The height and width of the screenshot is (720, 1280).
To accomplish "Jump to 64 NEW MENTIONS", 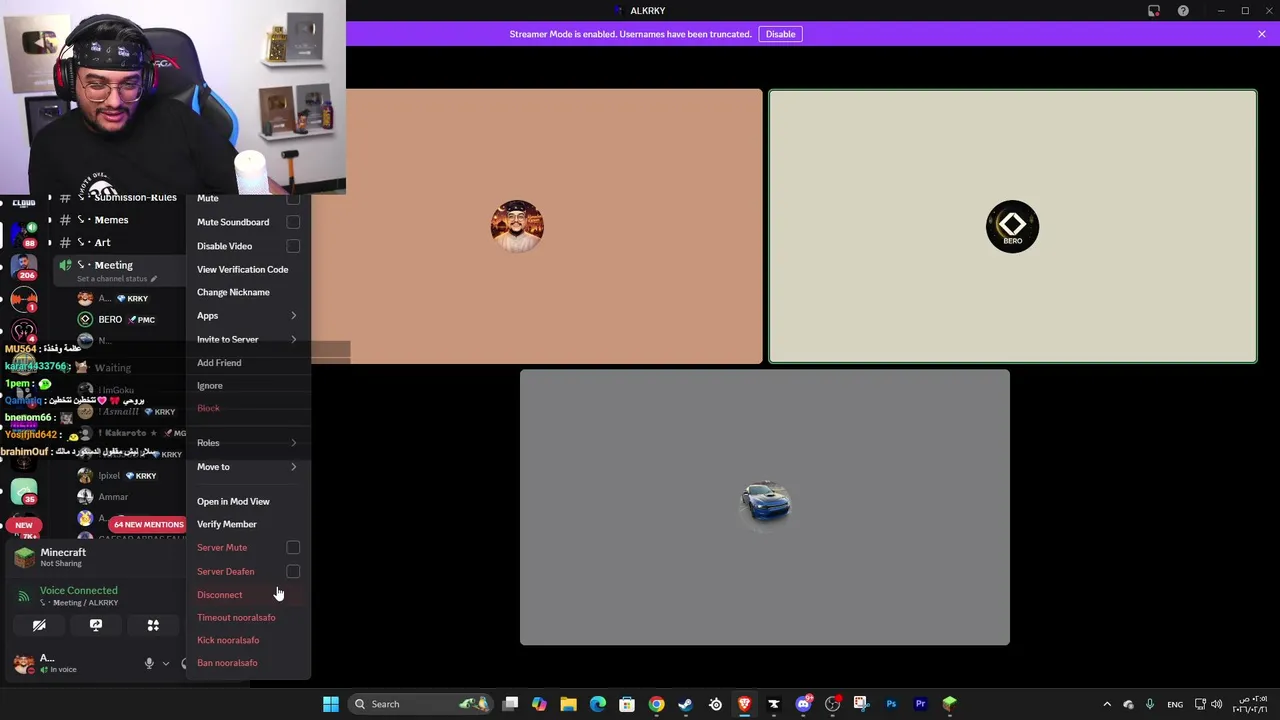I will (148, 524).
